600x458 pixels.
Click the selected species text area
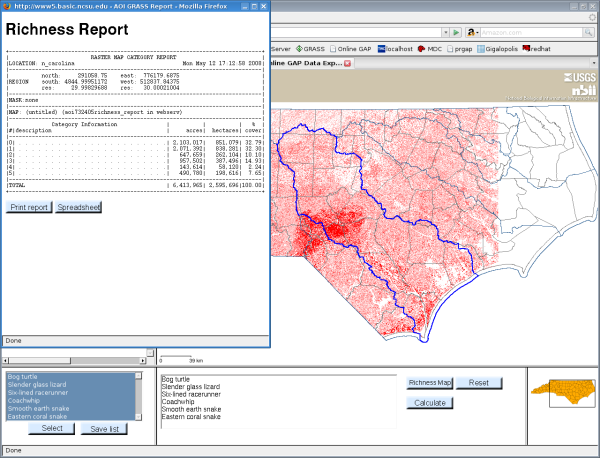279,401
